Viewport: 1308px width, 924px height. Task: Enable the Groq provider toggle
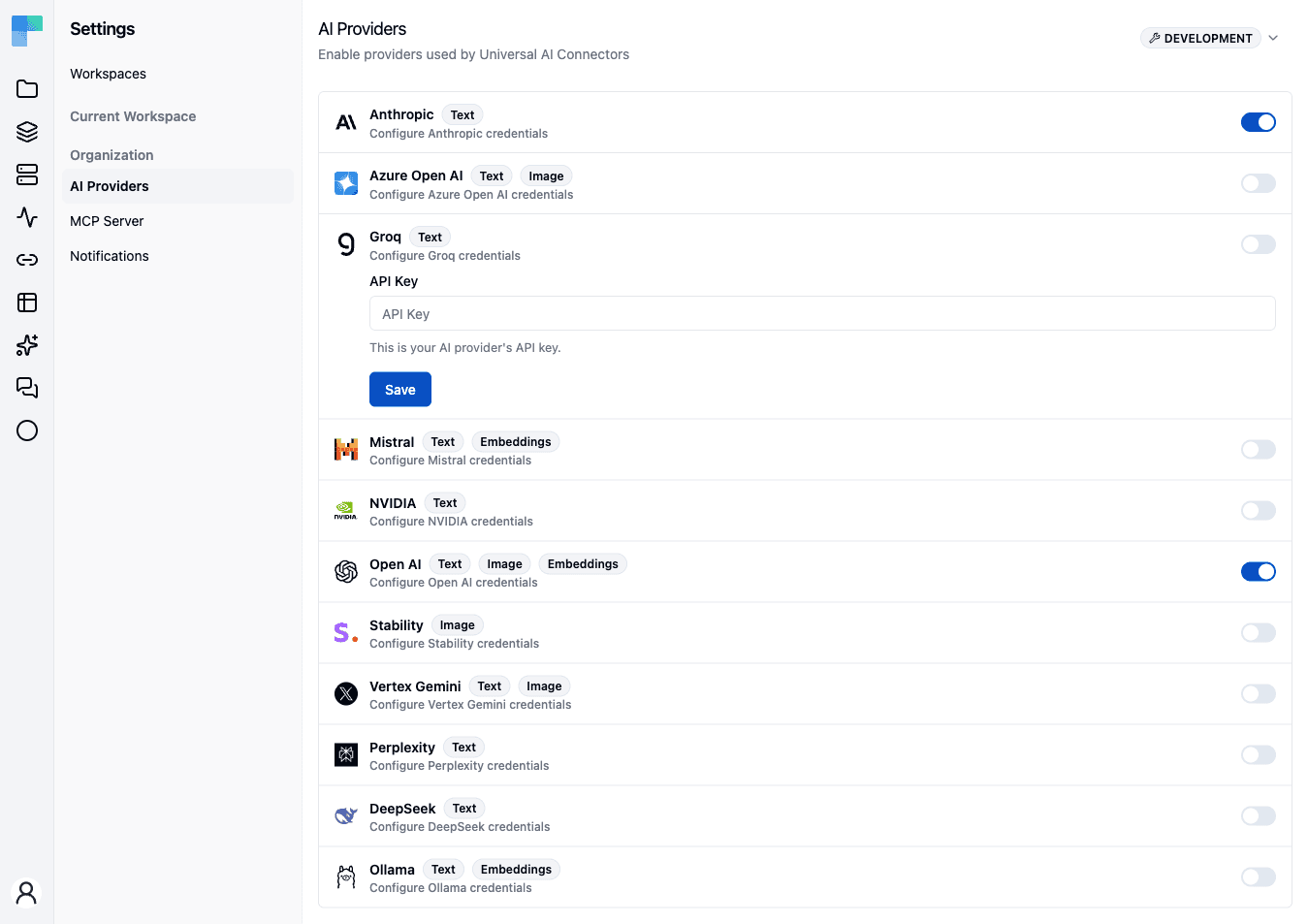[x=1259, y=244]
